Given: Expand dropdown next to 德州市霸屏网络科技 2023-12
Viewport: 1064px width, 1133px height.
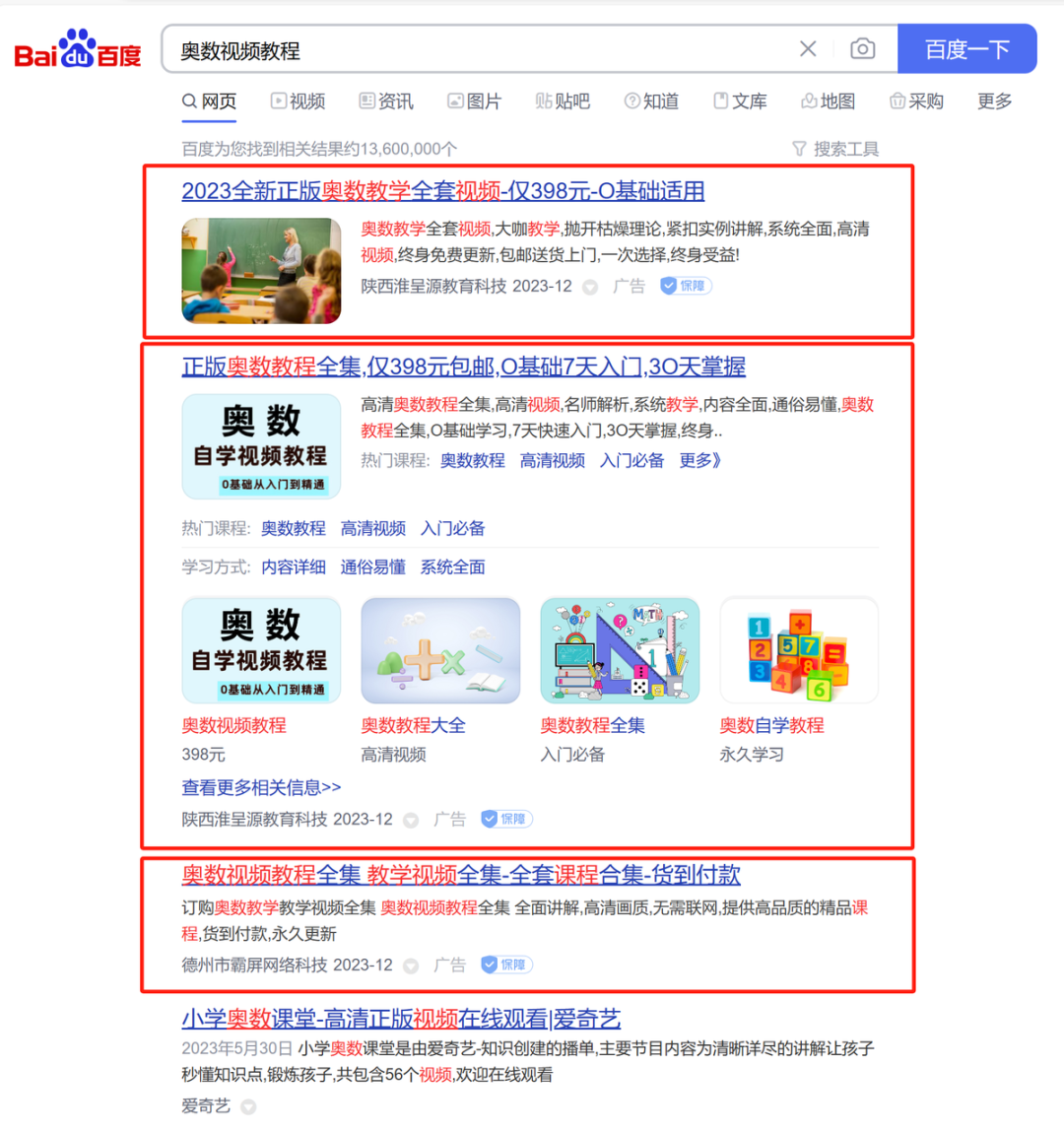Looking at the screenshot, I should (411, 966).
